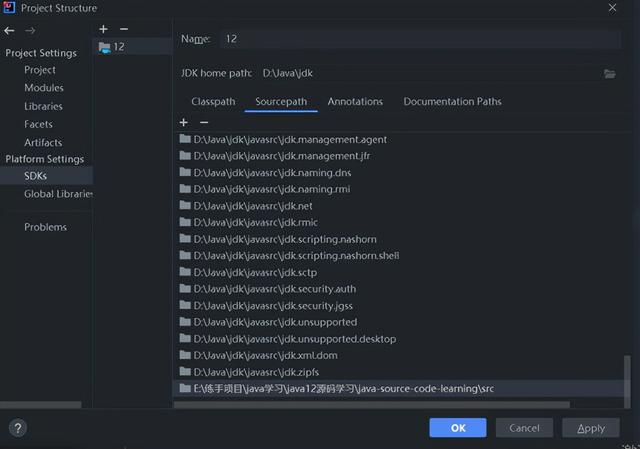640x449 pixels.
Task: Open Libraries settings page
Action: 43,106
